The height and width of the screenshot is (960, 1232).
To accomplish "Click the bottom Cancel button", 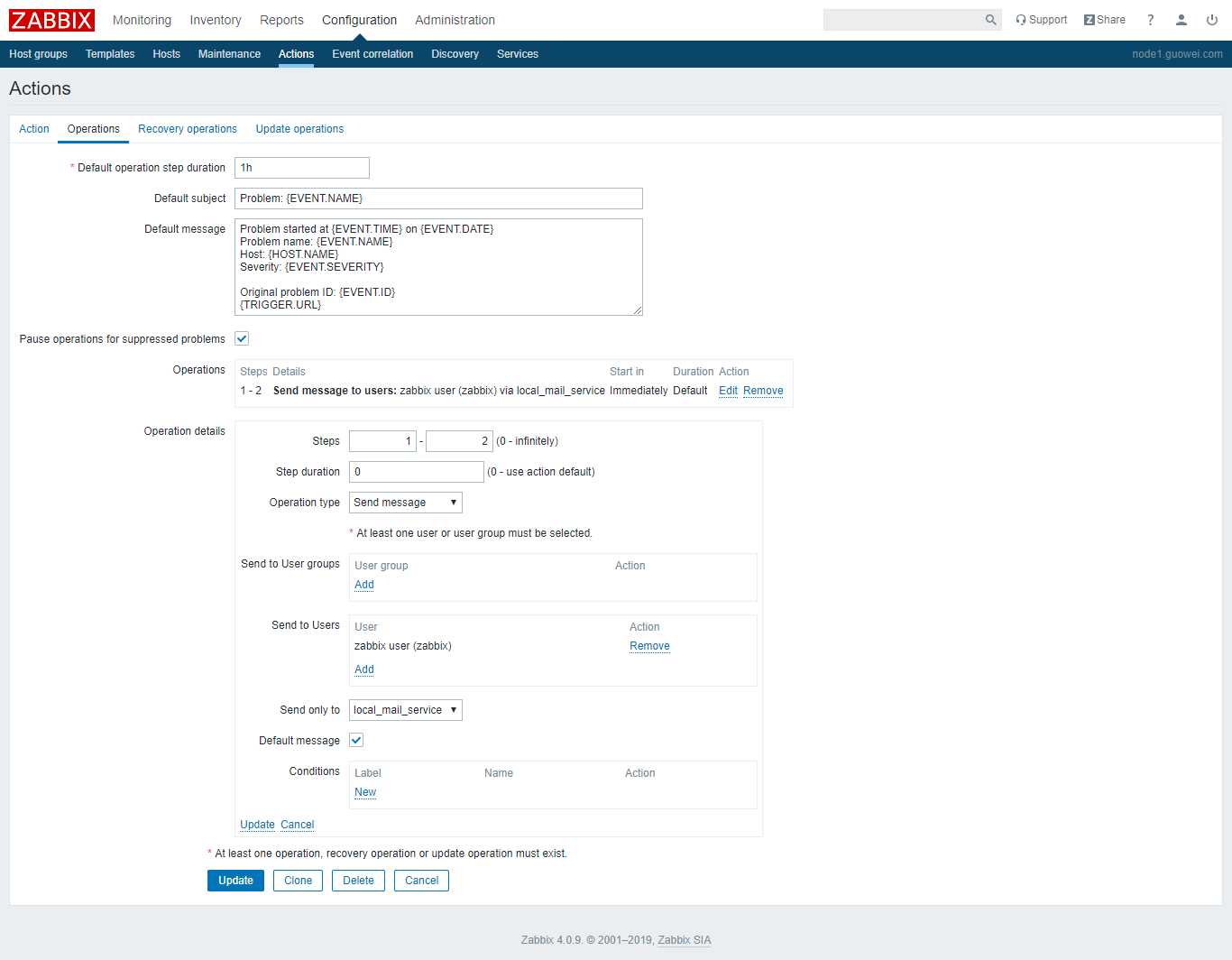I will coord(421,881).
